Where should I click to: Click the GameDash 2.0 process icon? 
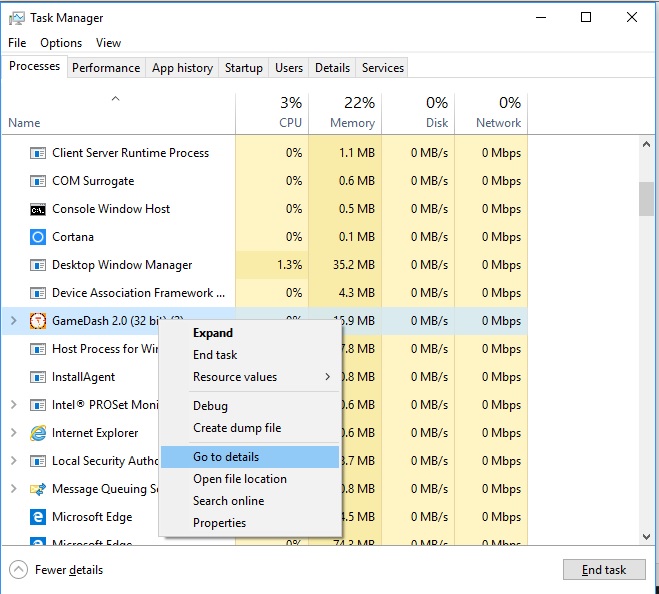click(38, 321)
